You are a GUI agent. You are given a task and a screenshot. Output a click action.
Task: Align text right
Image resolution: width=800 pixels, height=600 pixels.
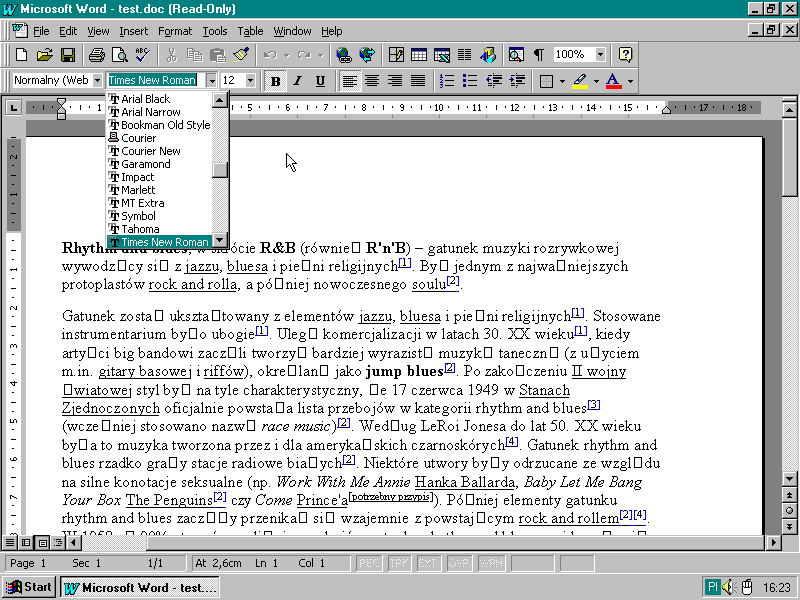[395, 81]
